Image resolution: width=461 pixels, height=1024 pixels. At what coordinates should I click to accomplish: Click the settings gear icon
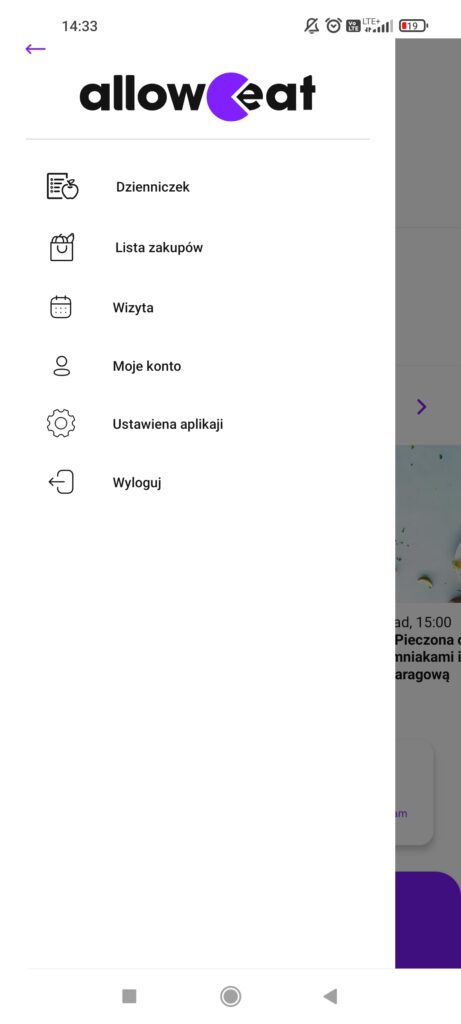[x=61, y=423]
